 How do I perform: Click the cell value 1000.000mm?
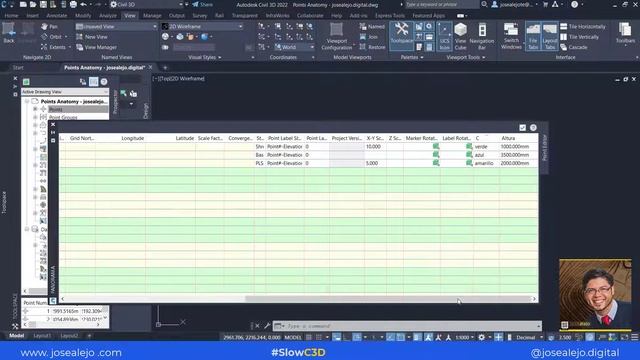[515, 147]
